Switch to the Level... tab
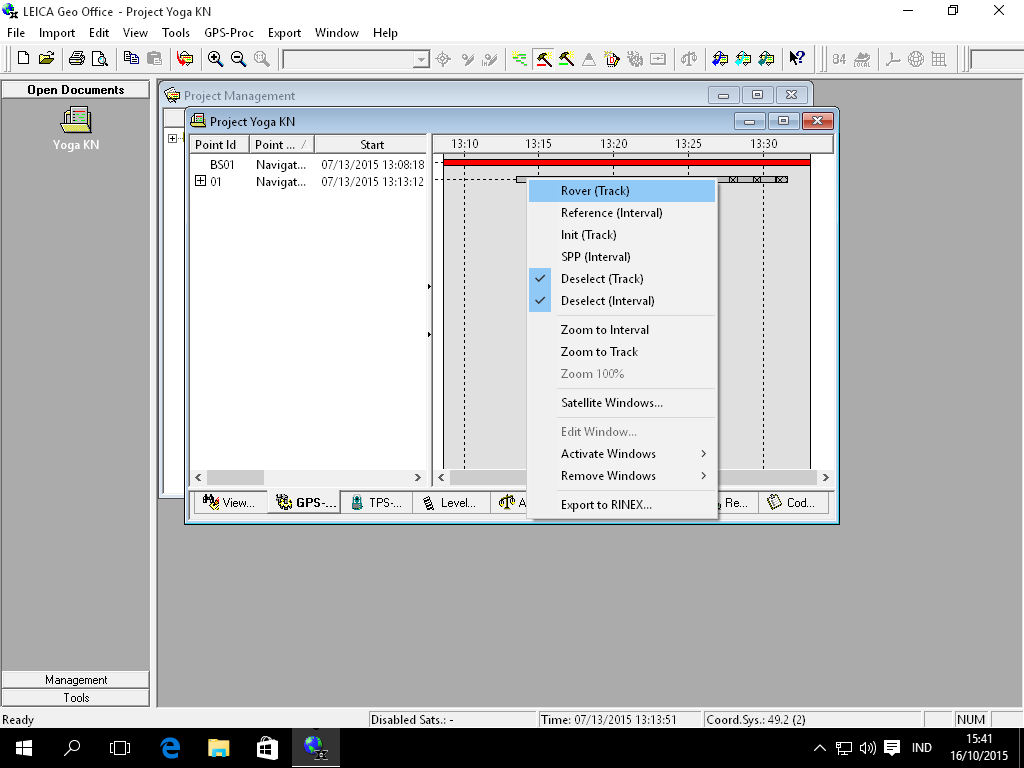This screenshot has height=768, width=1024. point(451,502)
